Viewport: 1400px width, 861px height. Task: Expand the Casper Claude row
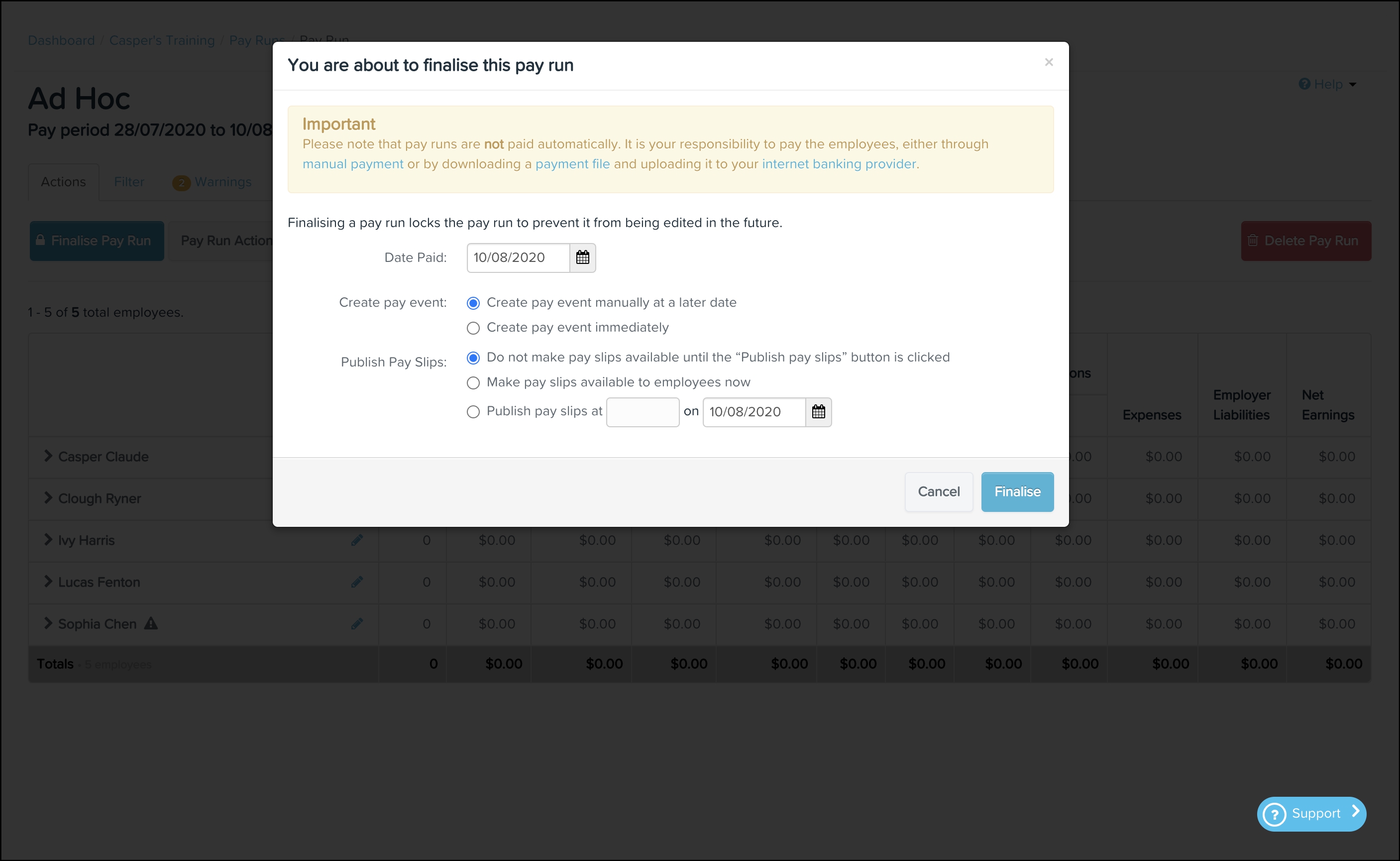(48, 456)
